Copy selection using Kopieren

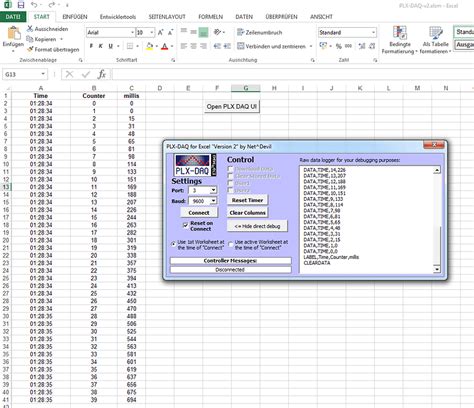[41, 39]
